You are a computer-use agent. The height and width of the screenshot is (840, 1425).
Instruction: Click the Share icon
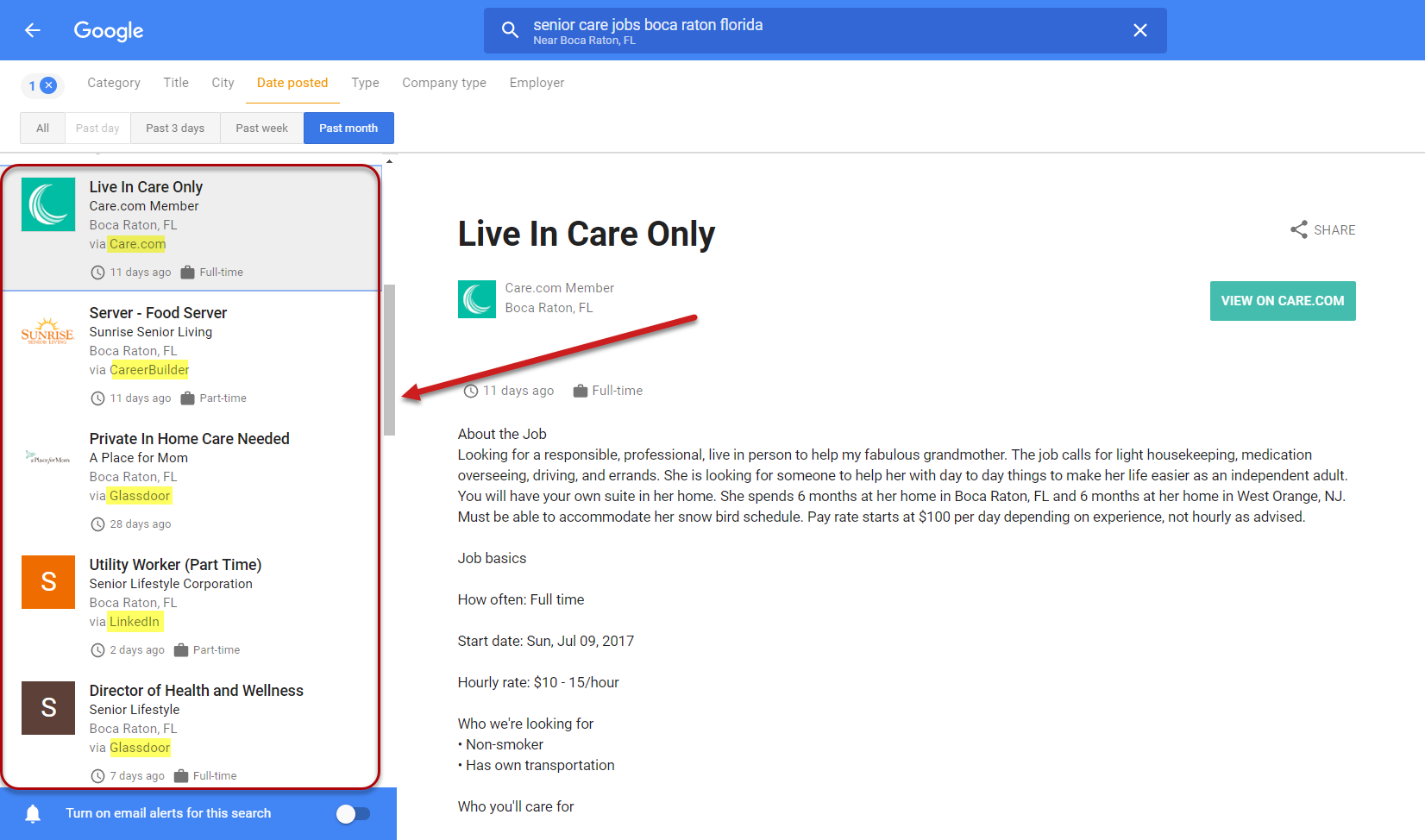pos(1298,230)
